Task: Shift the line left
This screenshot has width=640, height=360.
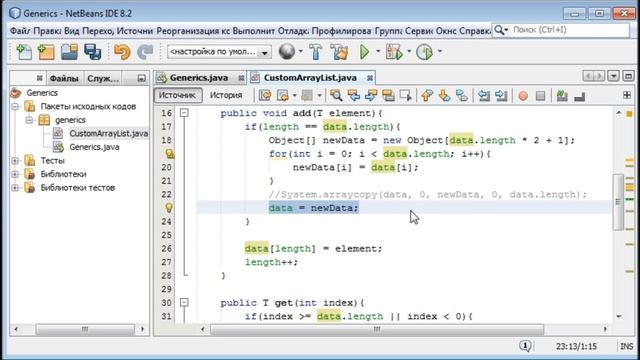Action: point(484,96)
